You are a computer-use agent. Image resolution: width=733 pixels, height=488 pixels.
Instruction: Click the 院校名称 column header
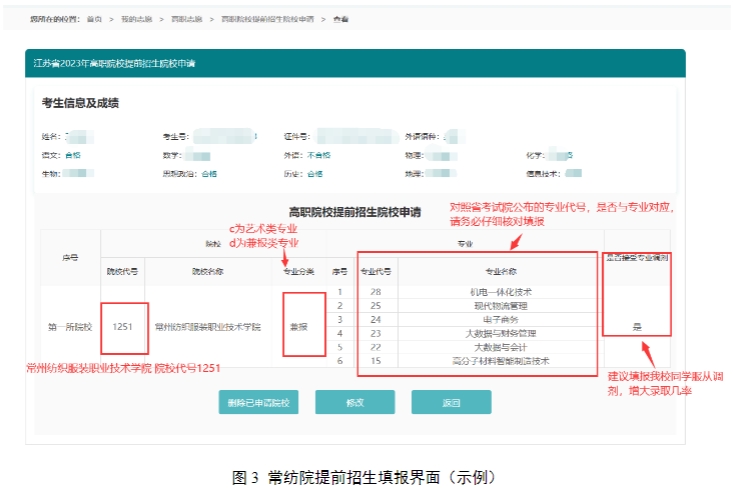coord(208,271)
